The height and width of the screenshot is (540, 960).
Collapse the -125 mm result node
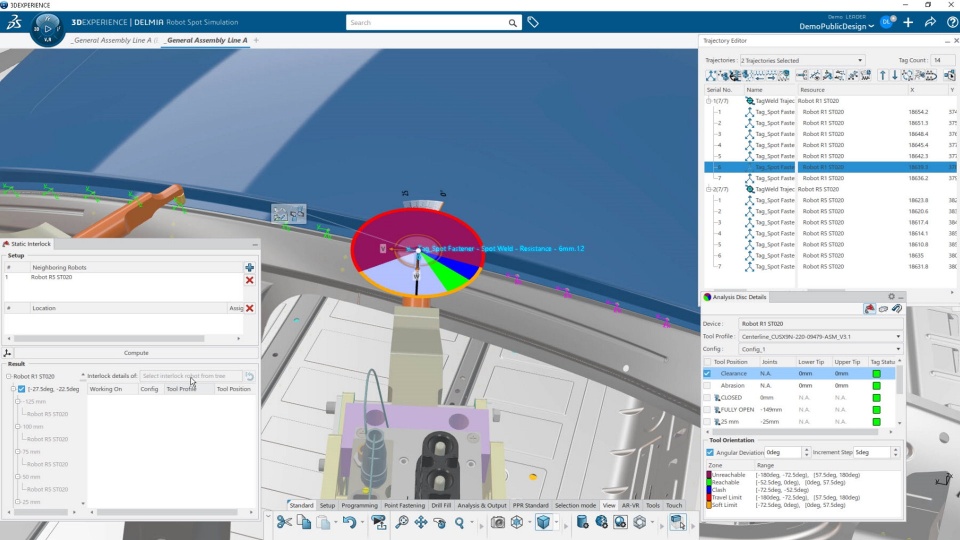pos(18,402)
